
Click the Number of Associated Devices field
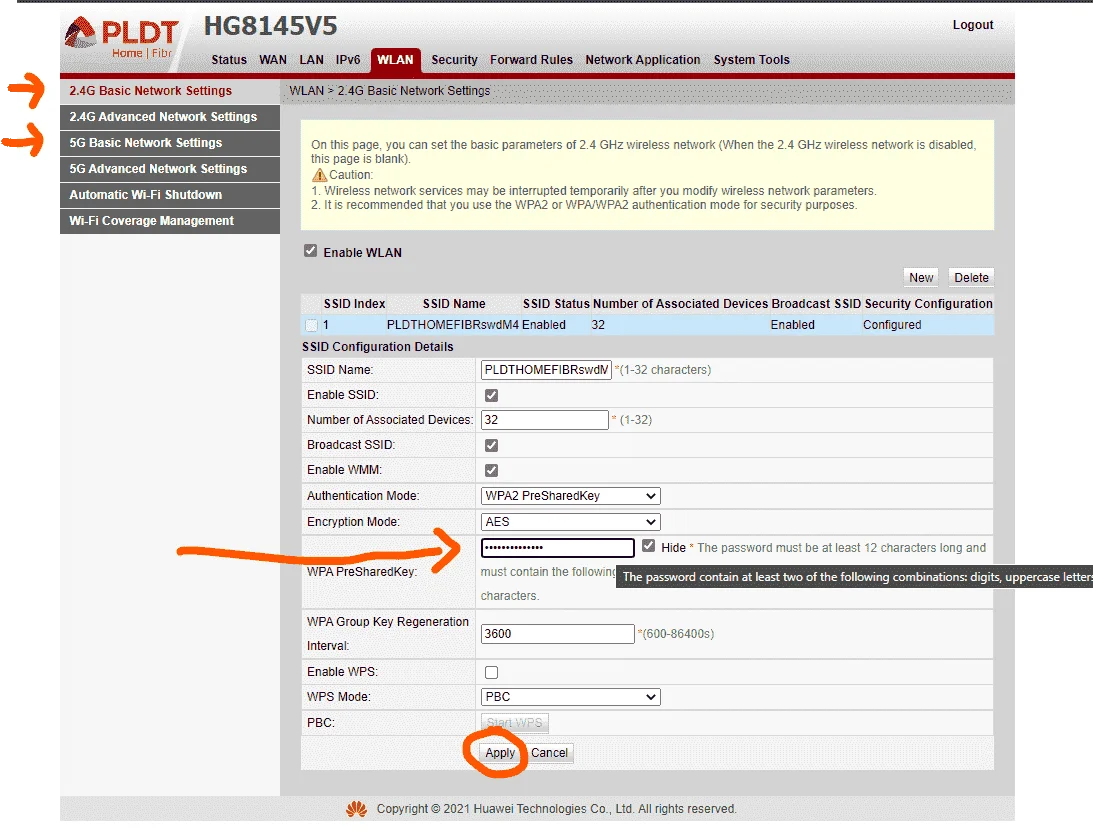(544, 420)
